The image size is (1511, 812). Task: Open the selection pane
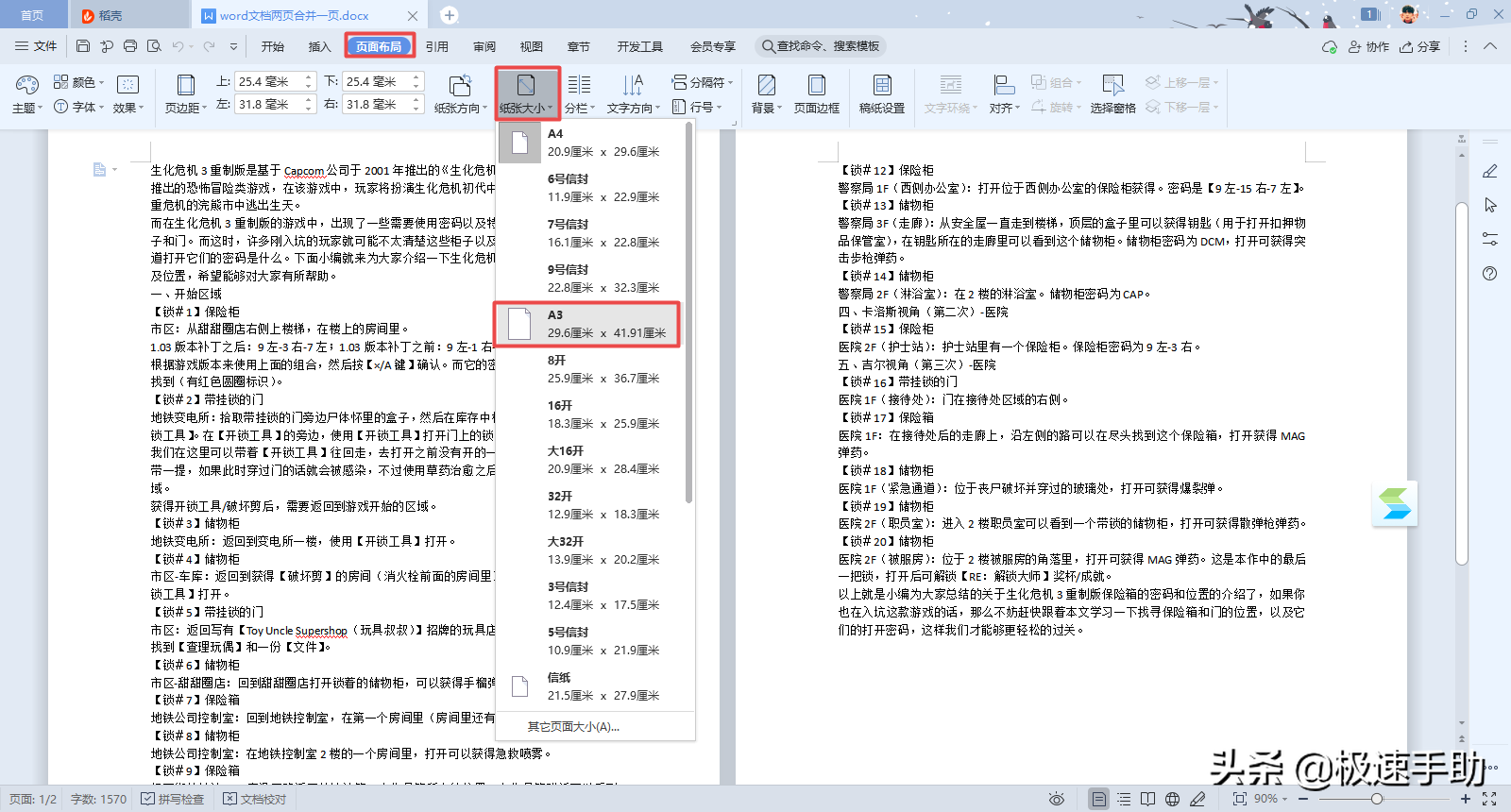tap(1112, 93)
